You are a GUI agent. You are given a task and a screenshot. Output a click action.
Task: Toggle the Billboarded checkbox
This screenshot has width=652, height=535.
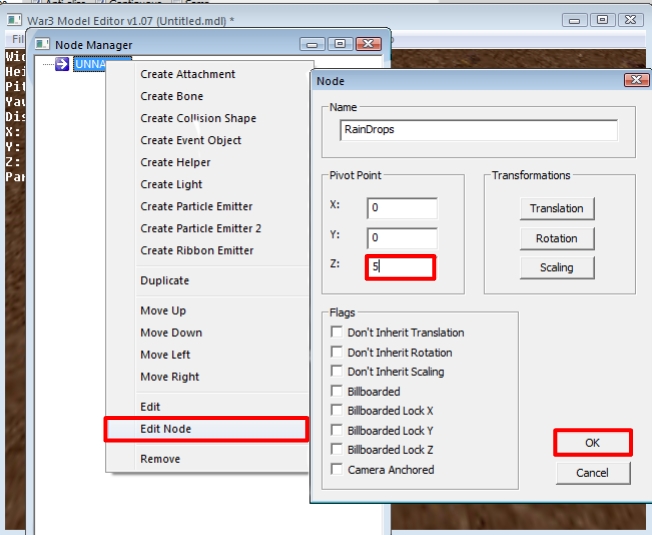click(336, 391)
